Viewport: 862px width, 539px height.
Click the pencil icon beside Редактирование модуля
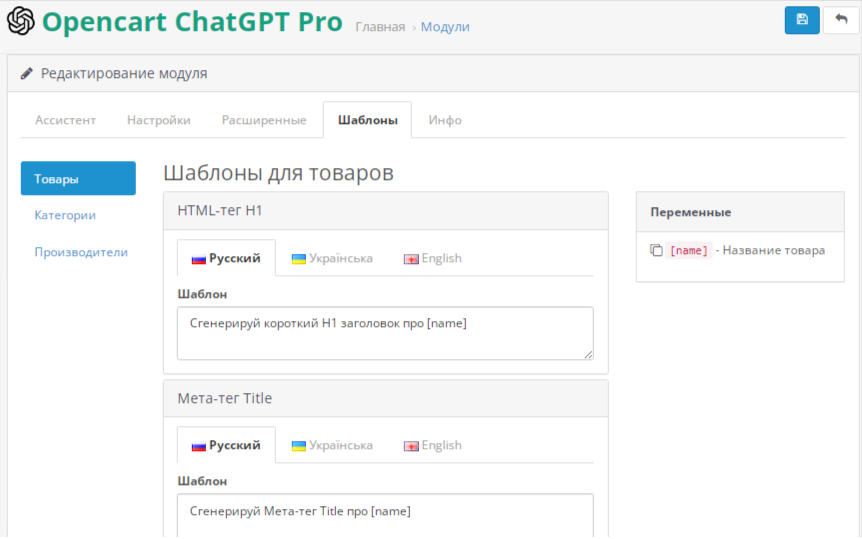(26, 73)
